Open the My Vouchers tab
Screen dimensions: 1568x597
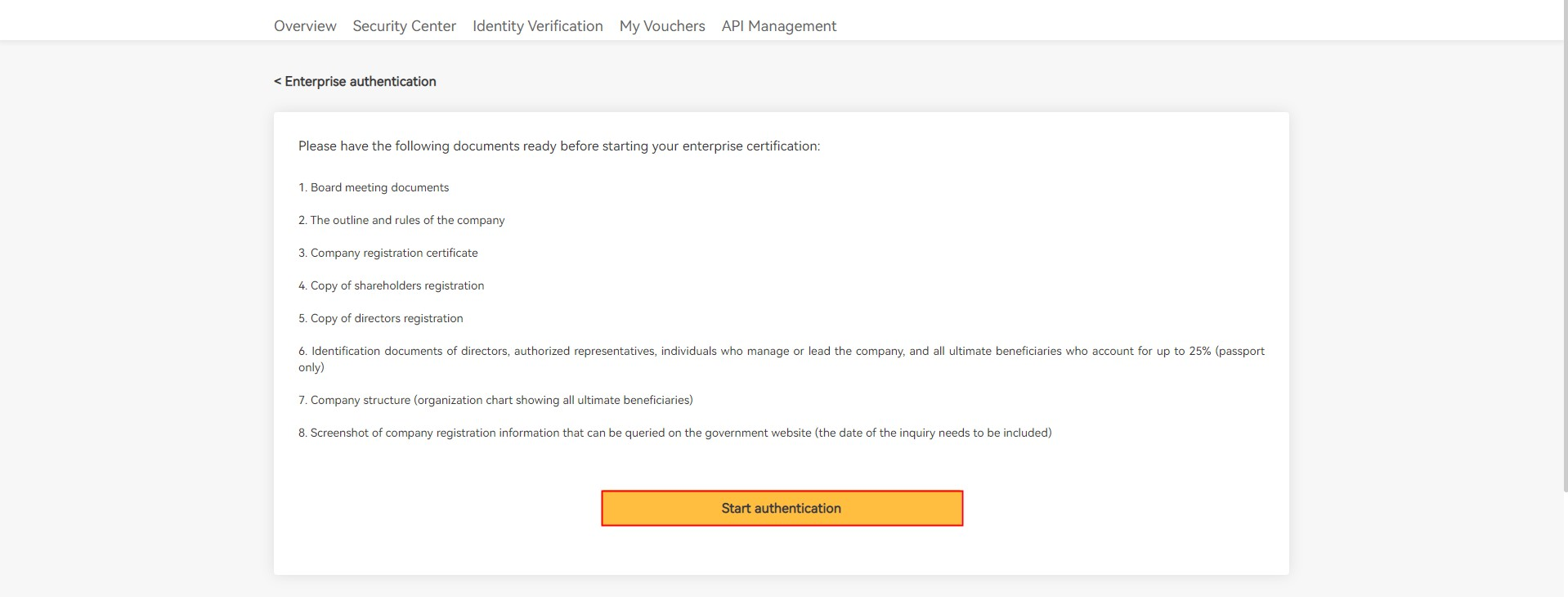point(661,26)
